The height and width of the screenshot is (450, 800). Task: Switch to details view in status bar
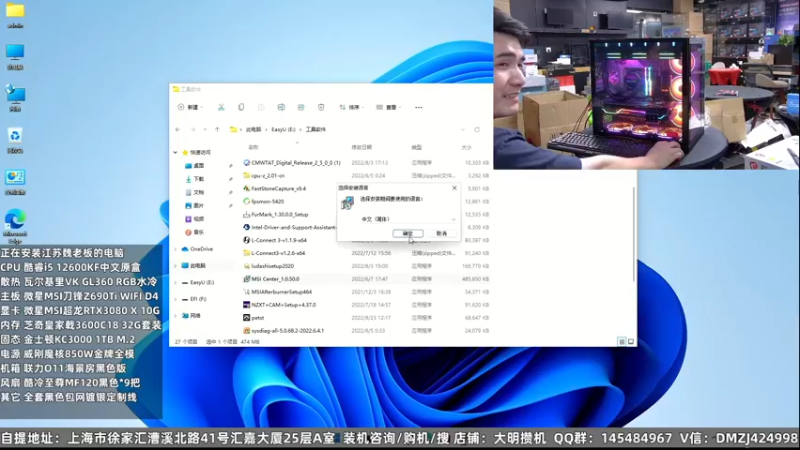[x=621, y=341]
